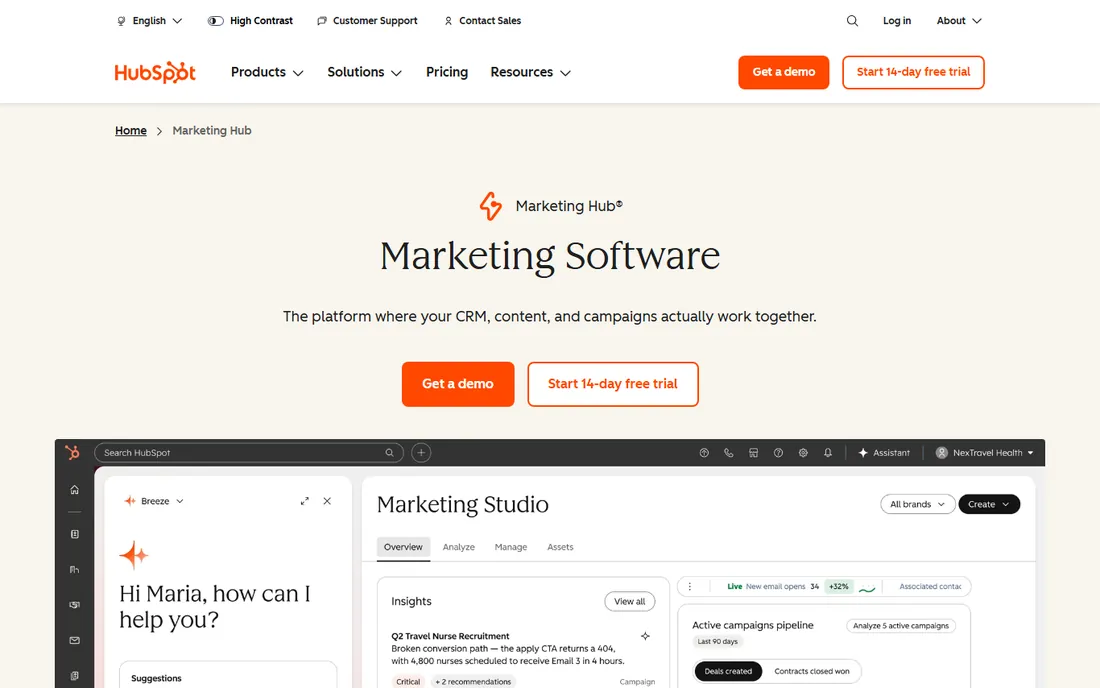The width and height of the screenshot is (1100, 688).
Task: Click the speech bubble icon beside Customer Support
Action: point(322,21)
